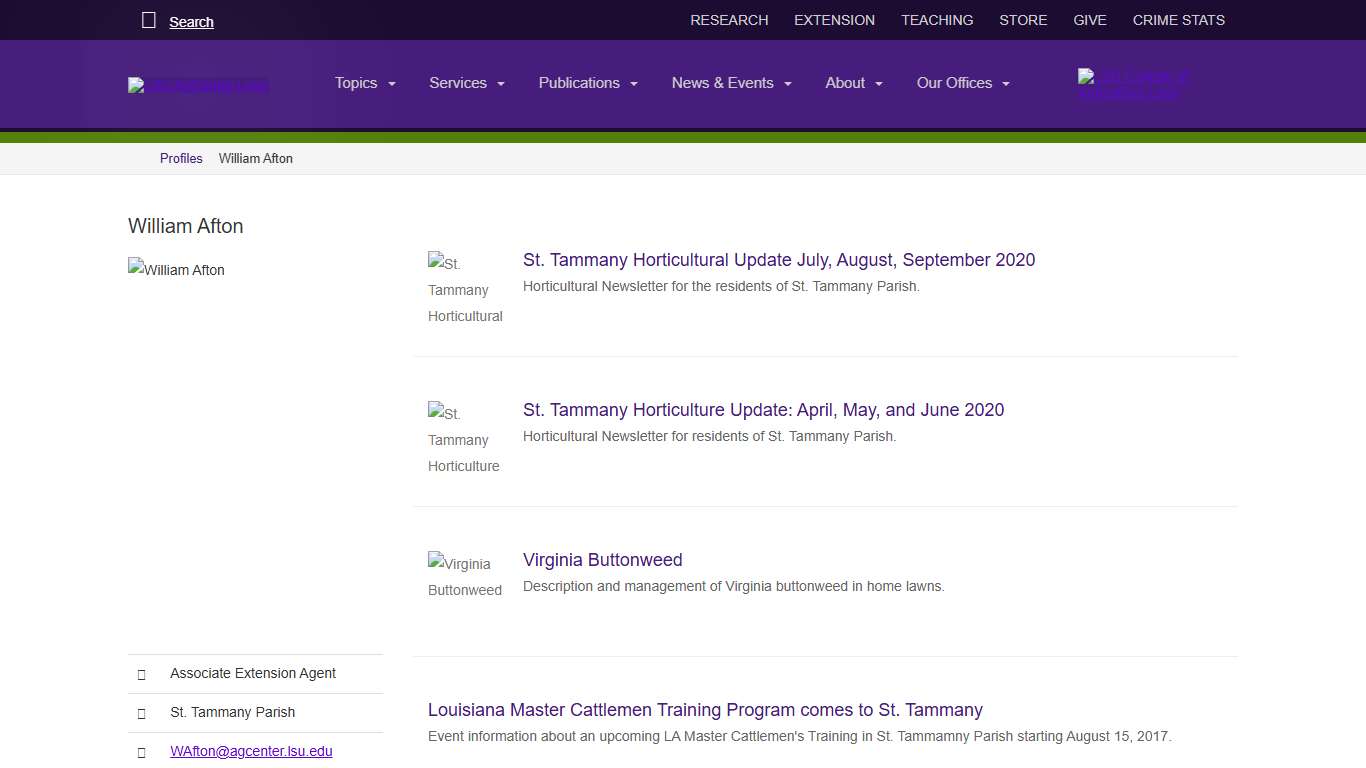Open the LSU College of Agriculture logo

[1133, 85]
